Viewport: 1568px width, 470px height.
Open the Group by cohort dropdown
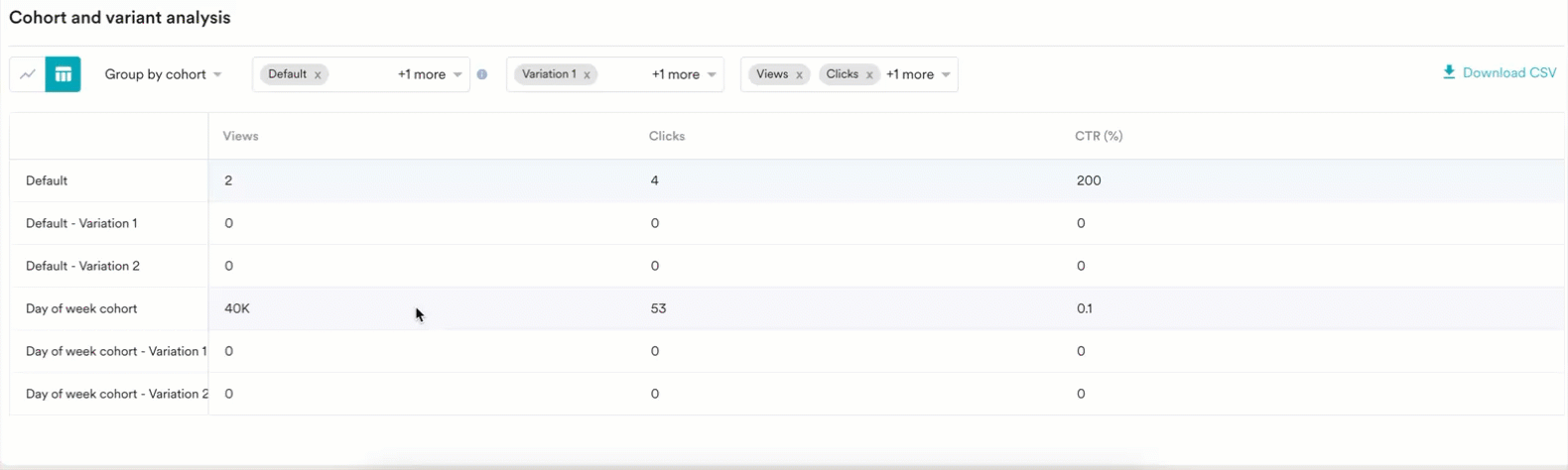pyautogui.click(x=163, y=74)
